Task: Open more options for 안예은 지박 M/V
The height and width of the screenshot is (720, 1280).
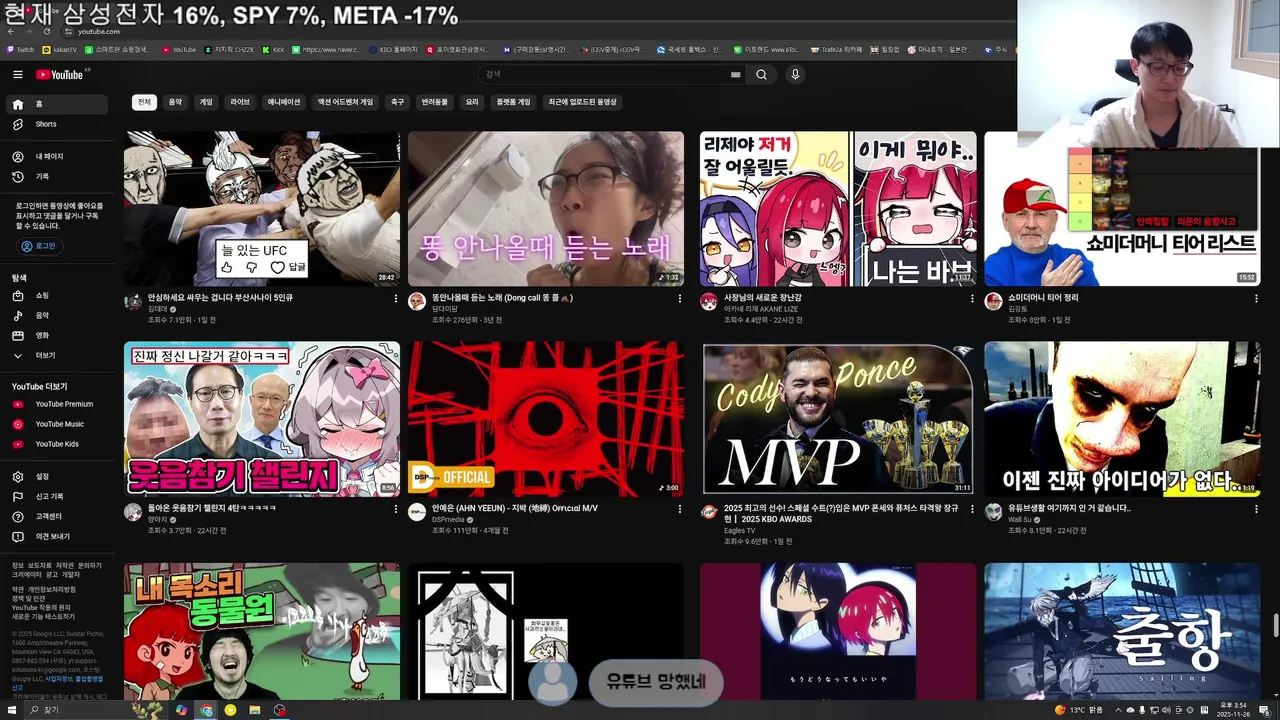Action: point(680,508)
